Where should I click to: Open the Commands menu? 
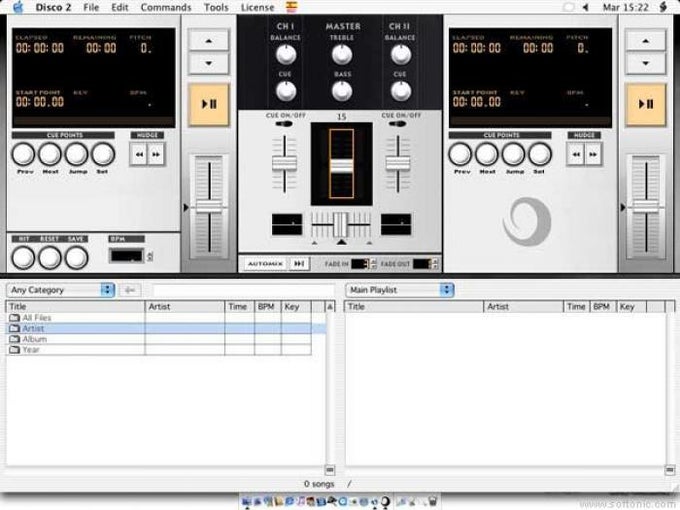166,7
